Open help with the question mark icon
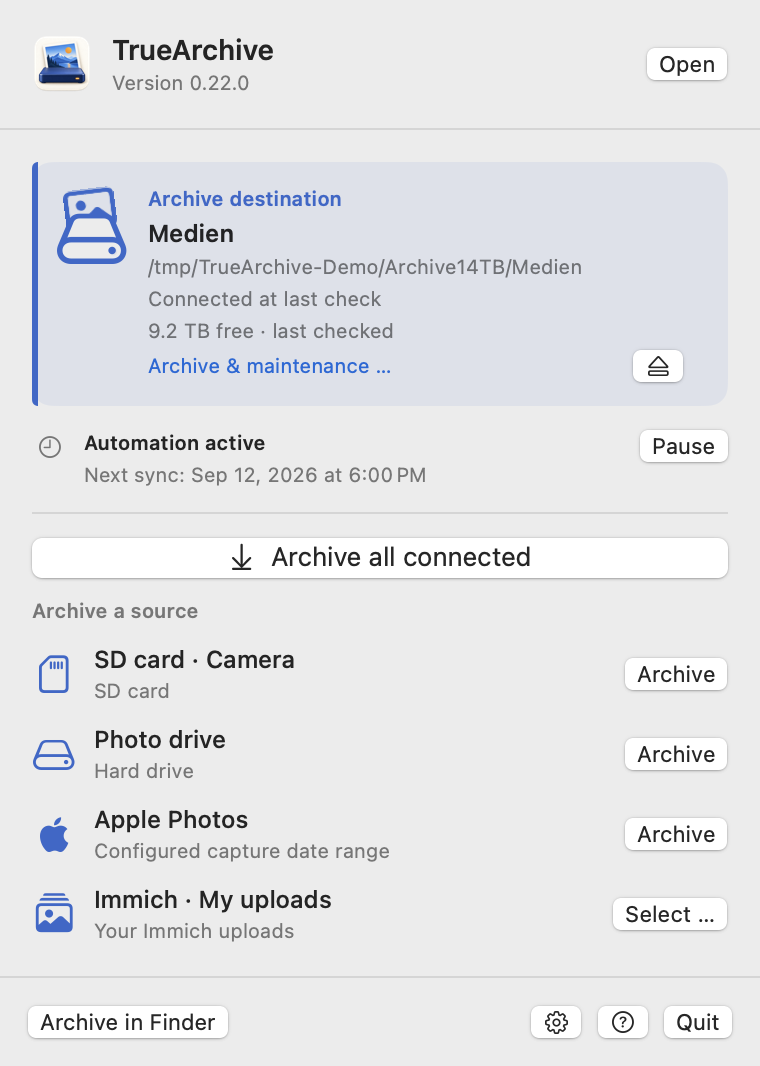Screen dimensions: 760x1066 click(623, 1022)
